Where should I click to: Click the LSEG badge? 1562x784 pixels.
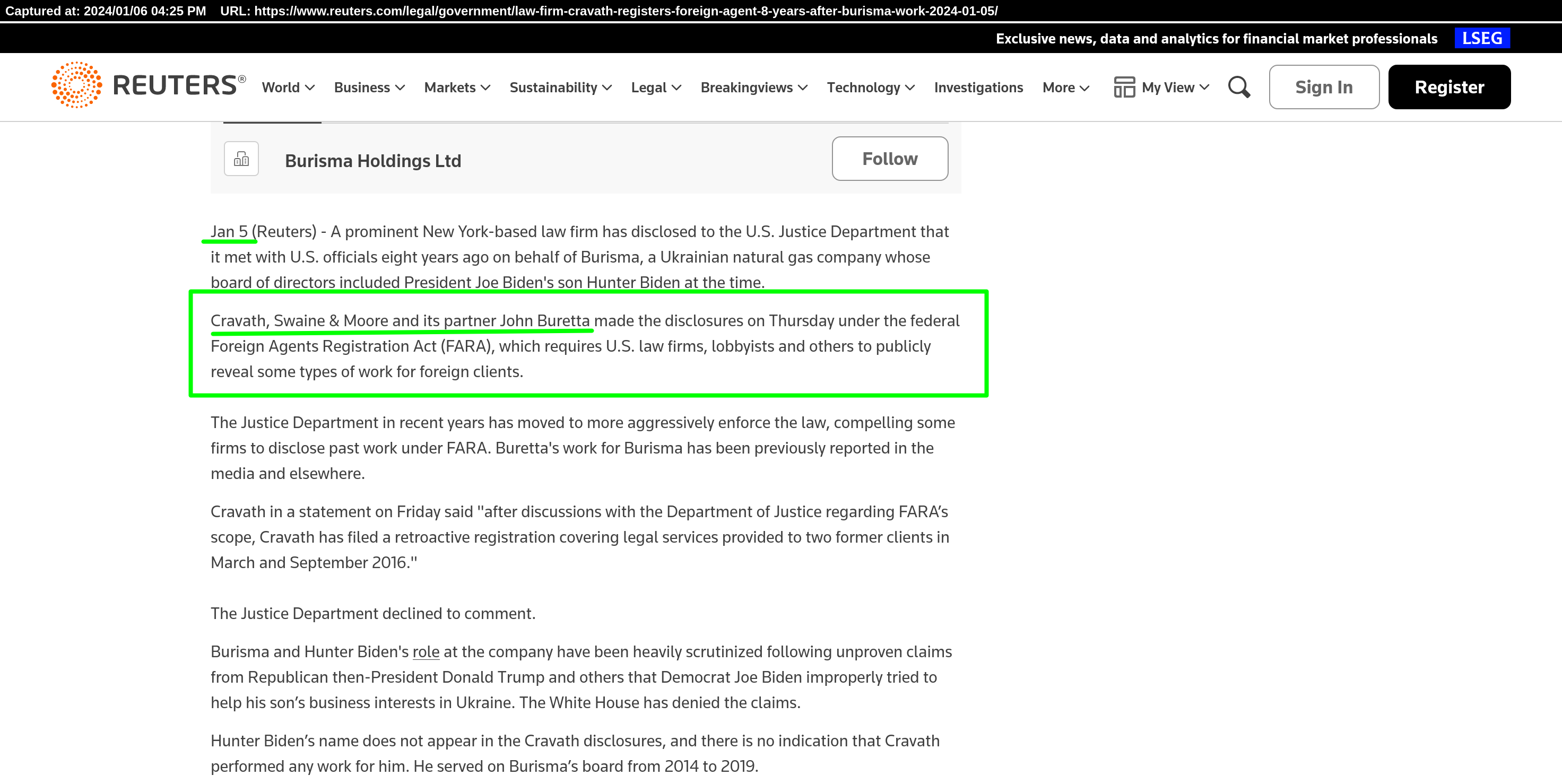(x=1482, y=38)
